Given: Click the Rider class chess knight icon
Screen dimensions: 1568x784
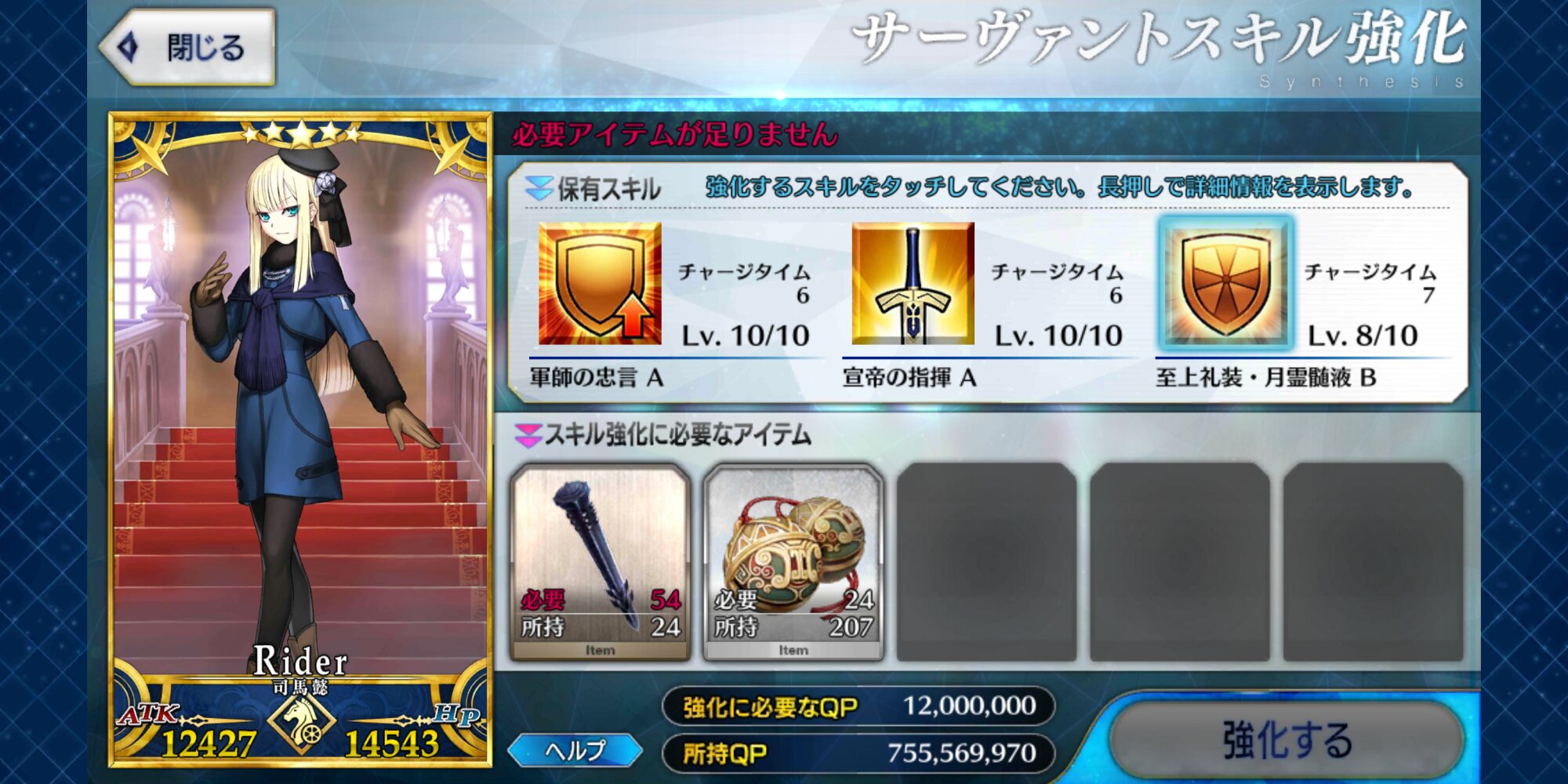Looking at the screenshot, I should [301, 722].
